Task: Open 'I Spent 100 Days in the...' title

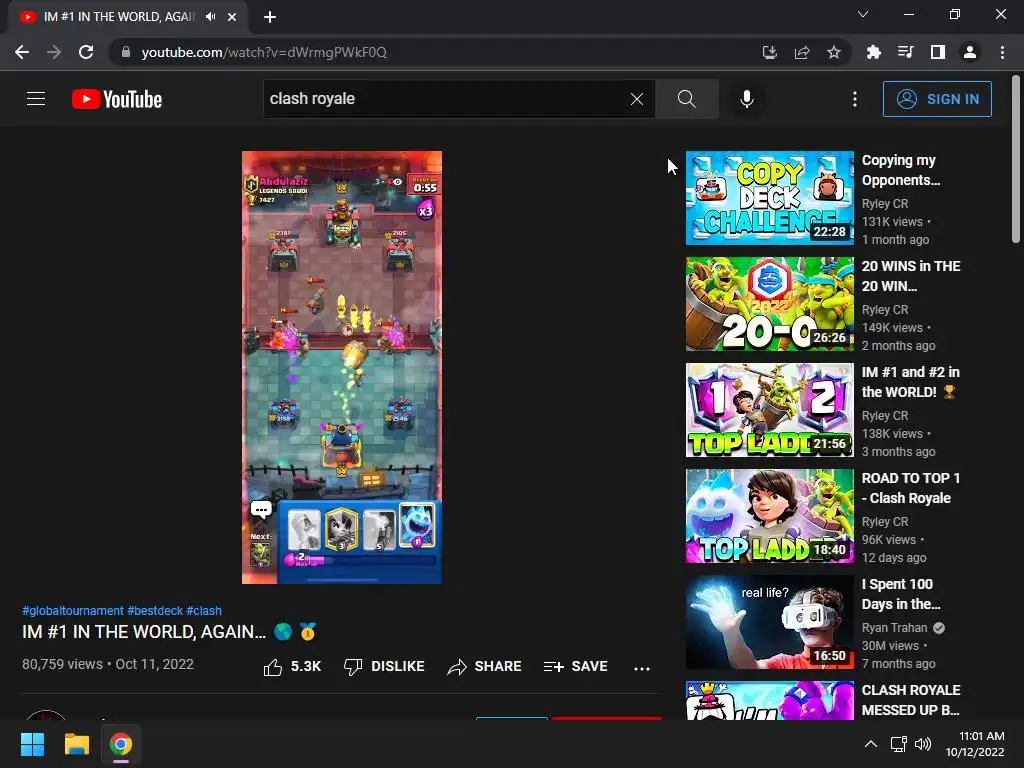Action: 901,594
